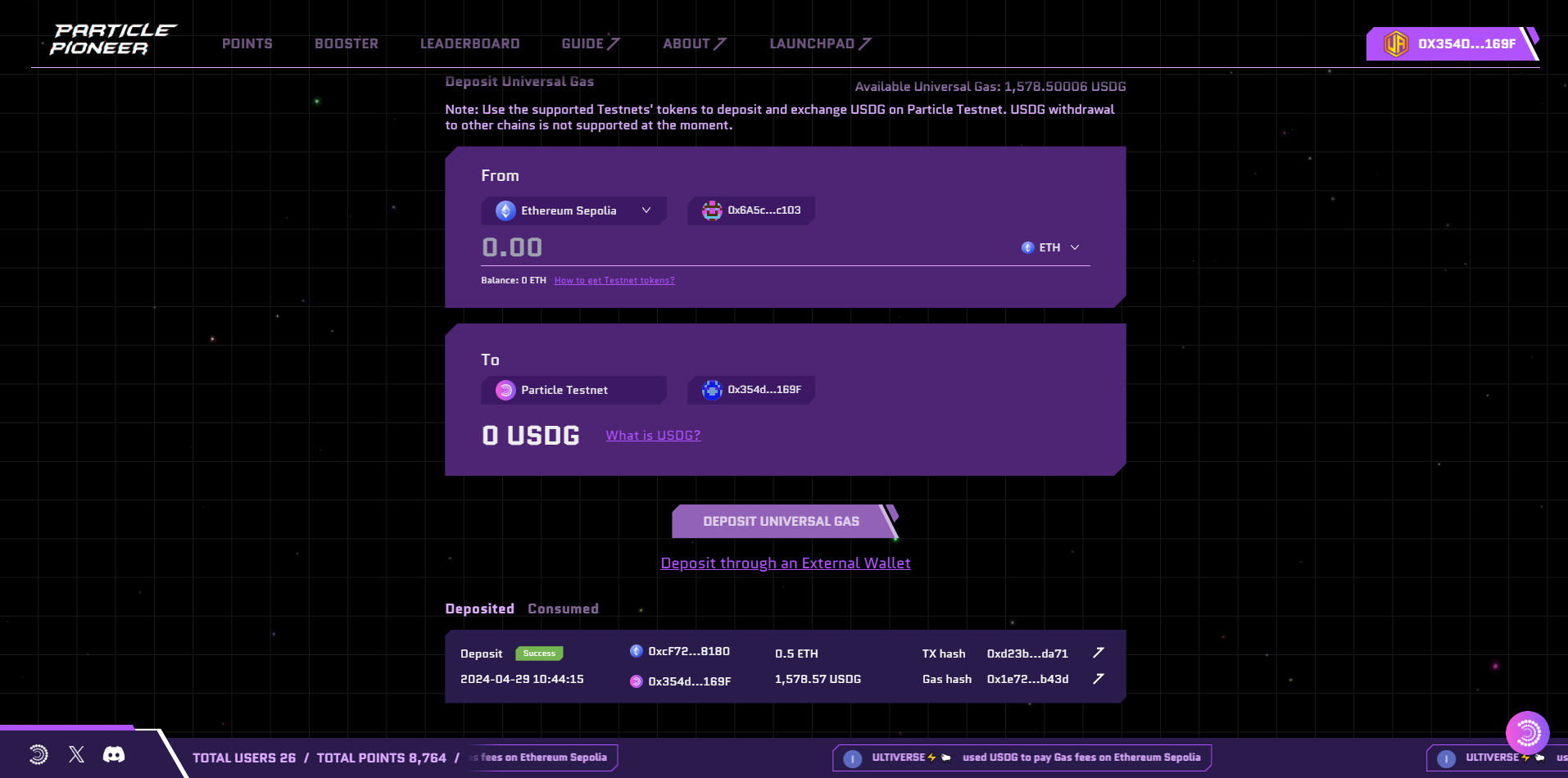Viewport: 1568px width, 778px height.
Task: Click the info icon in Ultiverse ticker
Action: tap(852, 758)
